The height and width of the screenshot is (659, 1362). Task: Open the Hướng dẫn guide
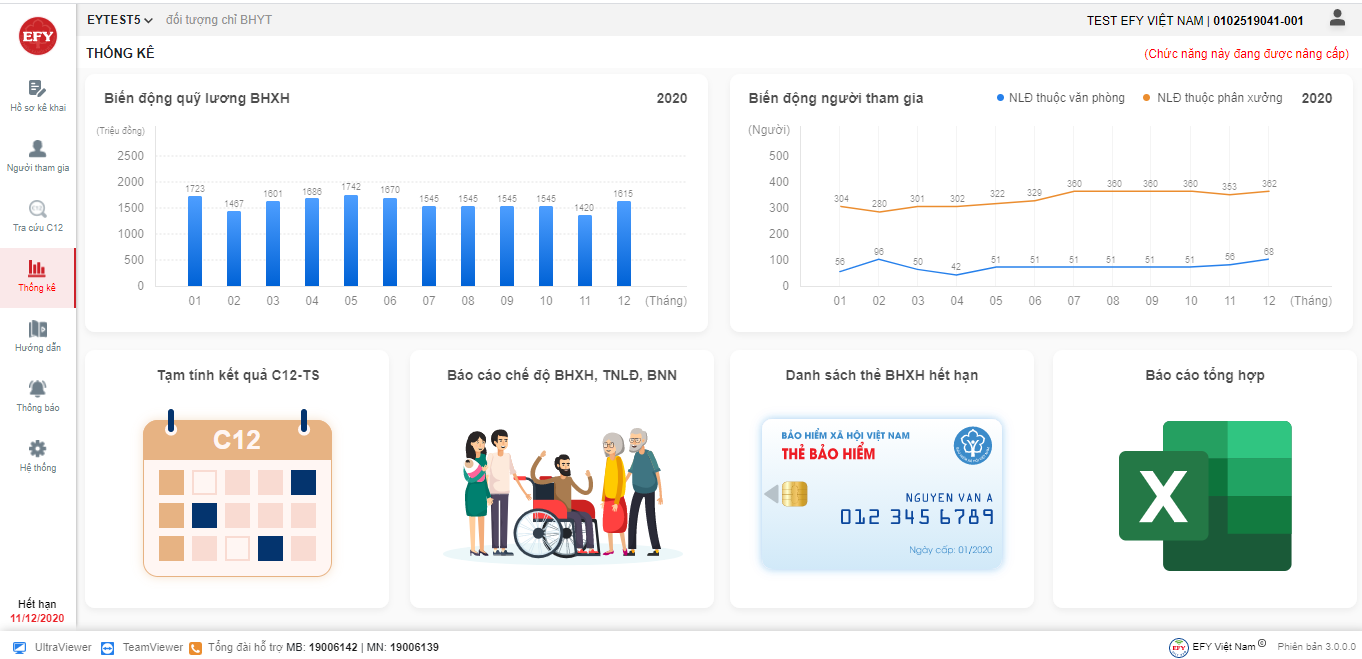tap(37, 335)
